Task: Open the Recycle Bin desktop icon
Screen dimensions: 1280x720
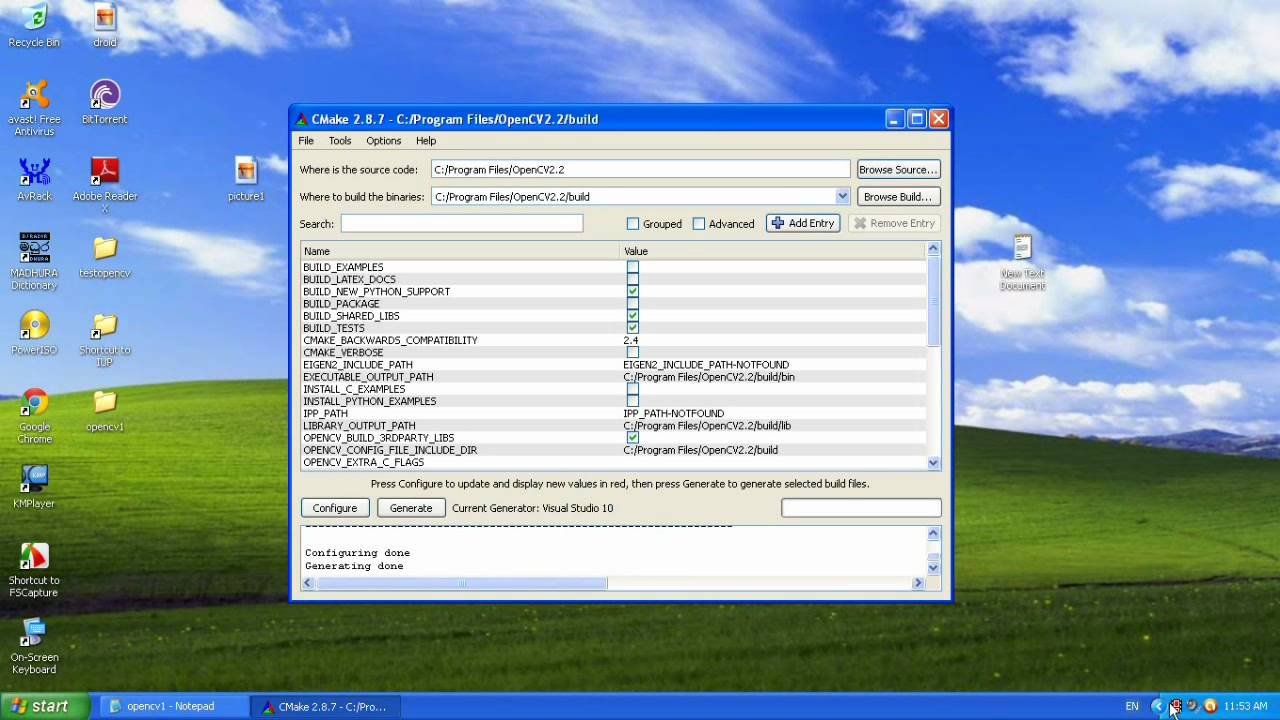Action: [34, 26]
